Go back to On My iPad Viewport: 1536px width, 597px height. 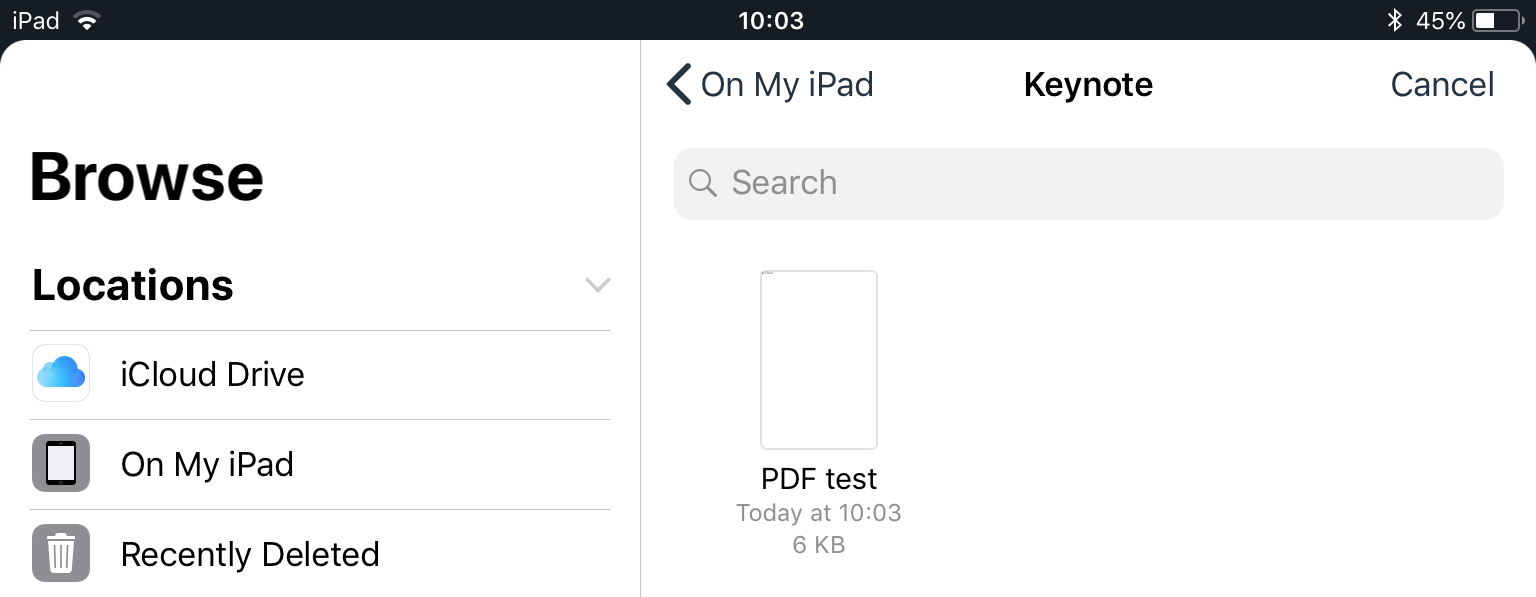771,85
